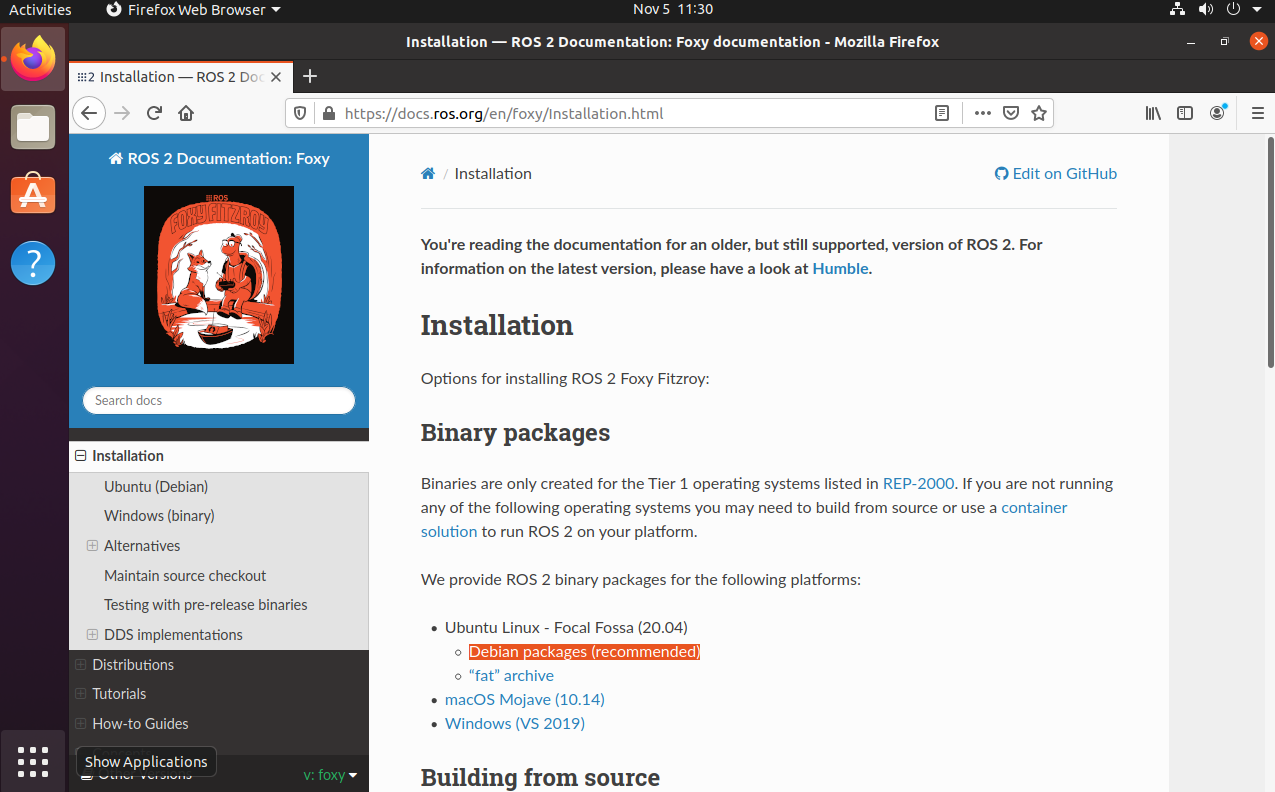Click the Foxy Fitzroy logo image
This screenshot has height=792, width=1275.
coord(219,275)
